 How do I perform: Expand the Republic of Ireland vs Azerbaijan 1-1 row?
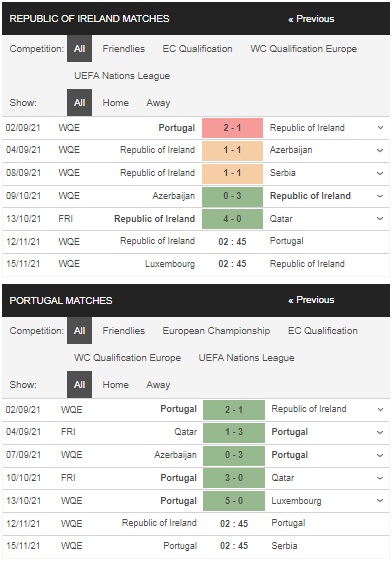point(381,150)
